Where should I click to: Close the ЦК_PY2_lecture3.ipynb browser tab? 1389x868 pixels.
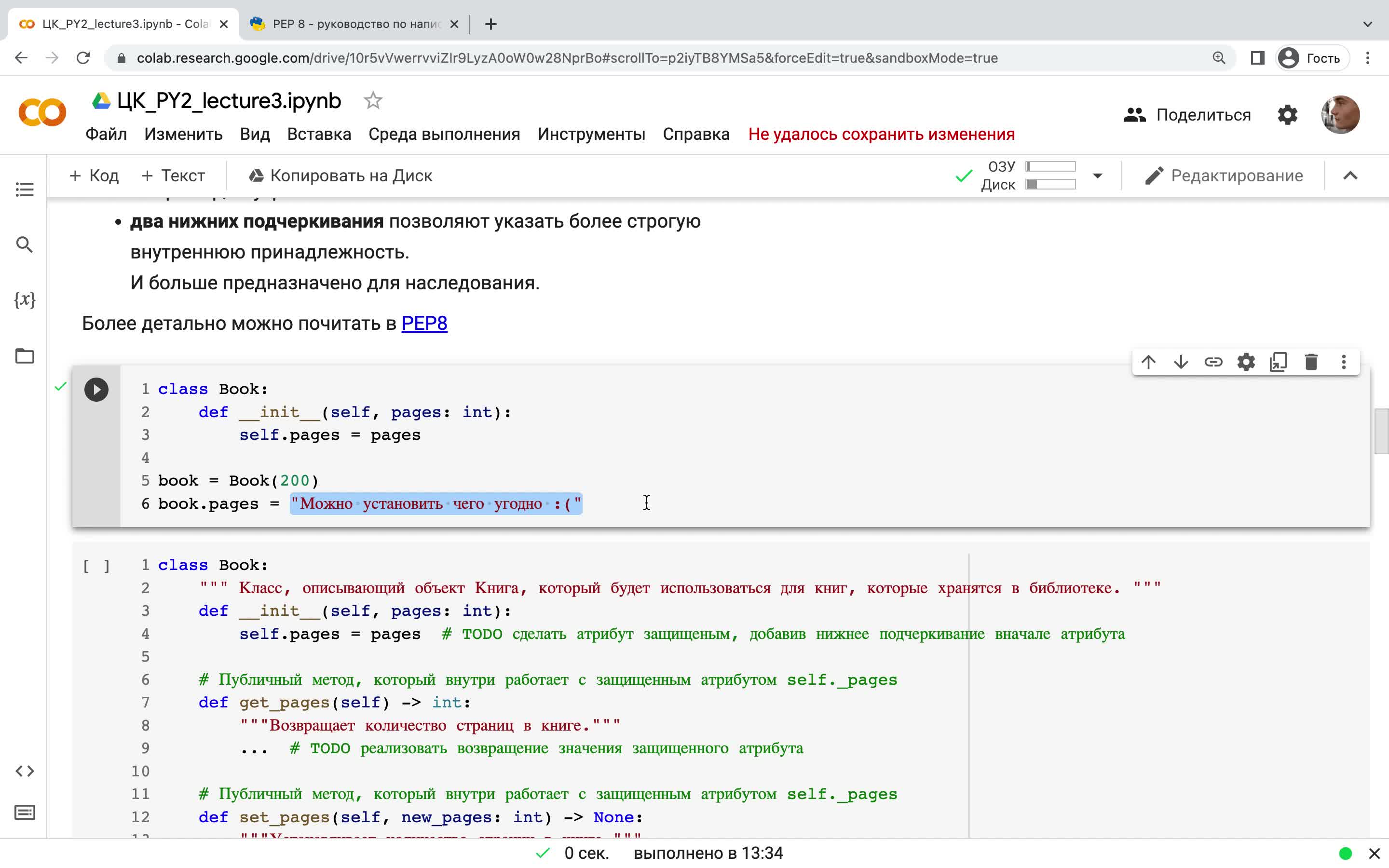pyautogui.click(x=224, y=24)
